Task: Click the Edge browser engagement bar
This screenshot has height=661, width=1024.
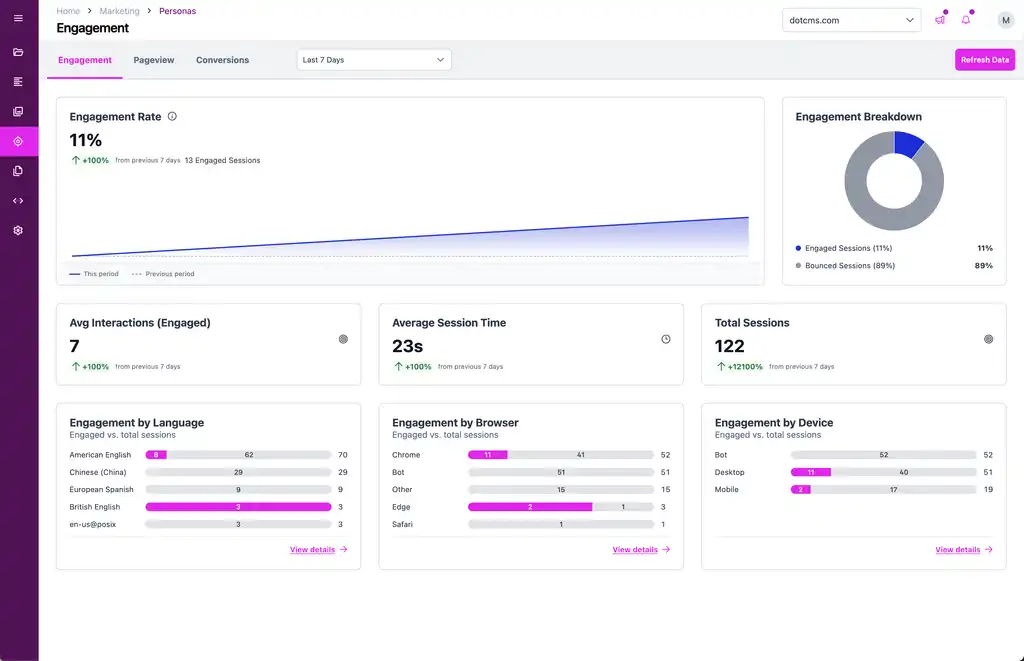Action: 561,507
